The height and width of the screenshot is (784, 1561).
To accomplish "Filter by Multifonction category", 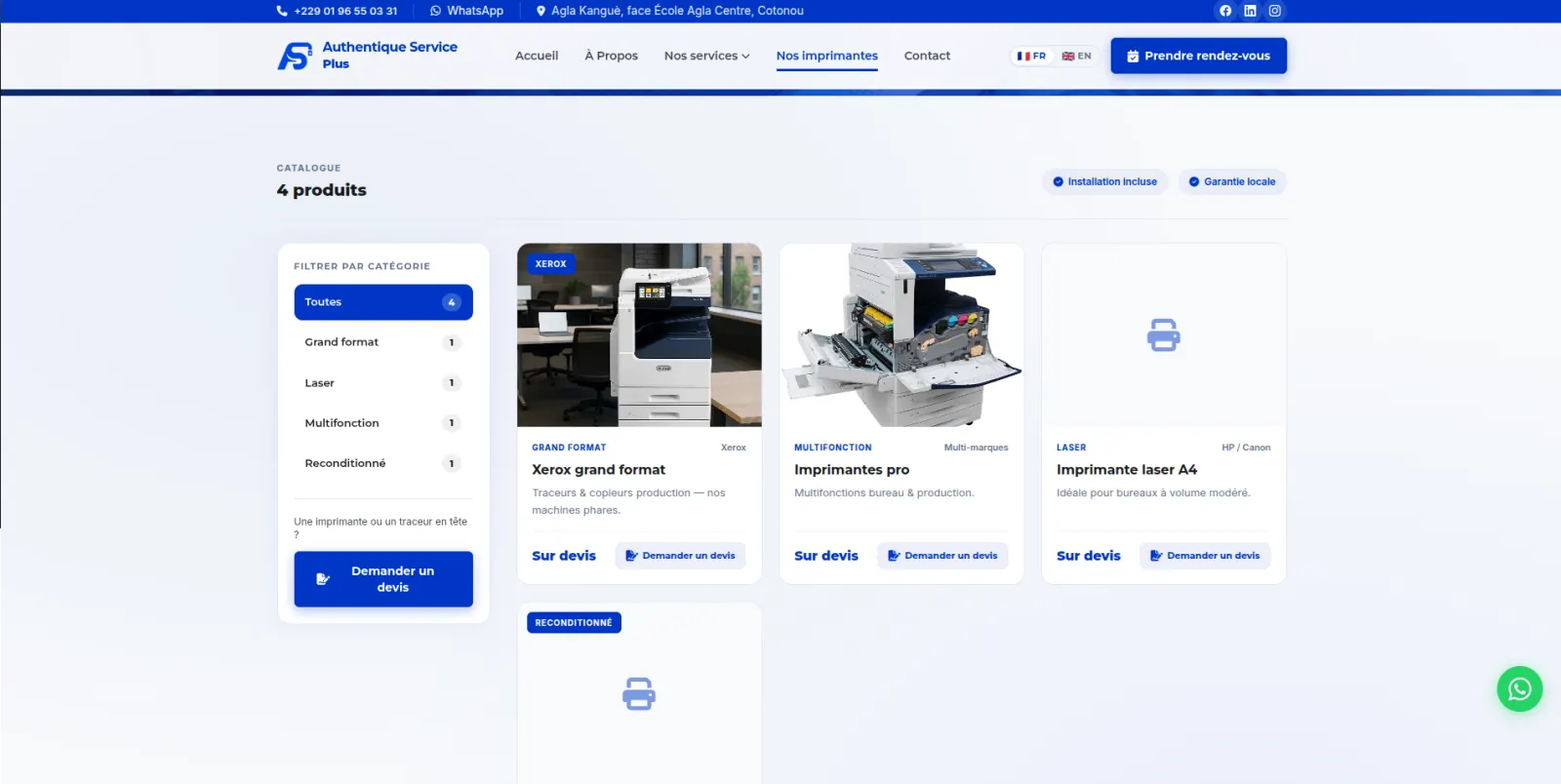I will (x=383, y=423).
